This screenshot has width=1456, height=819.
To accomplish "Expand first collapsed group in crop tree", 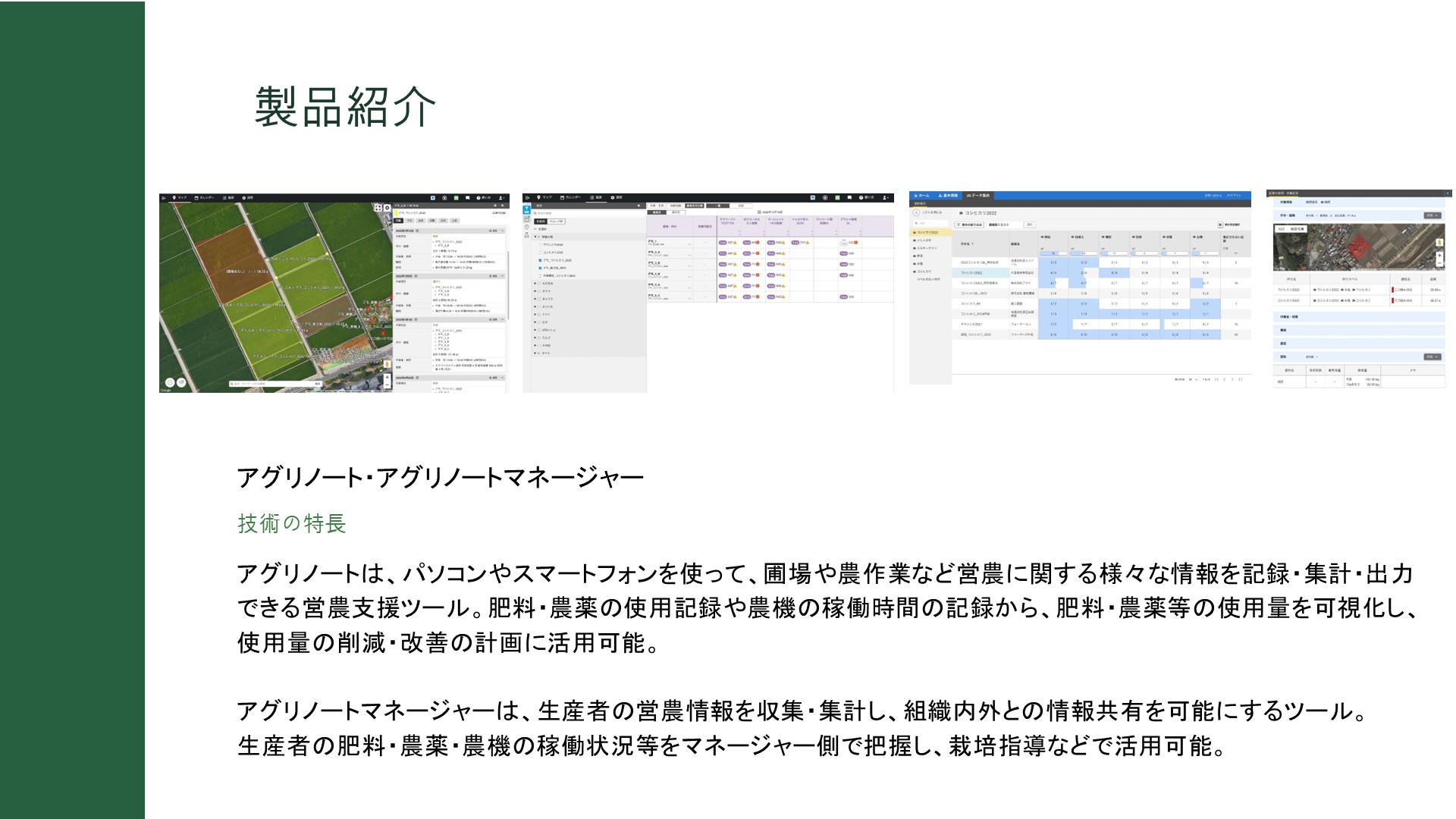I will [x=535, y=283].
